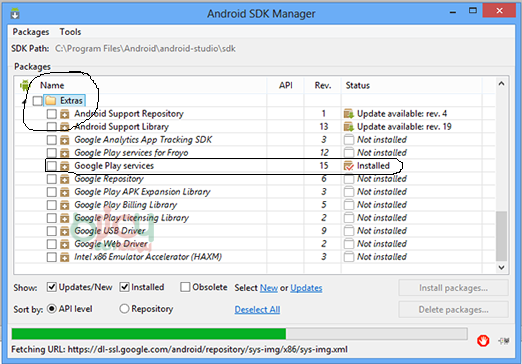The width and height of the screenshot is (522, 364).
Task: Click package icon of Google Play services for Froyo
Action: coord(65,153)
